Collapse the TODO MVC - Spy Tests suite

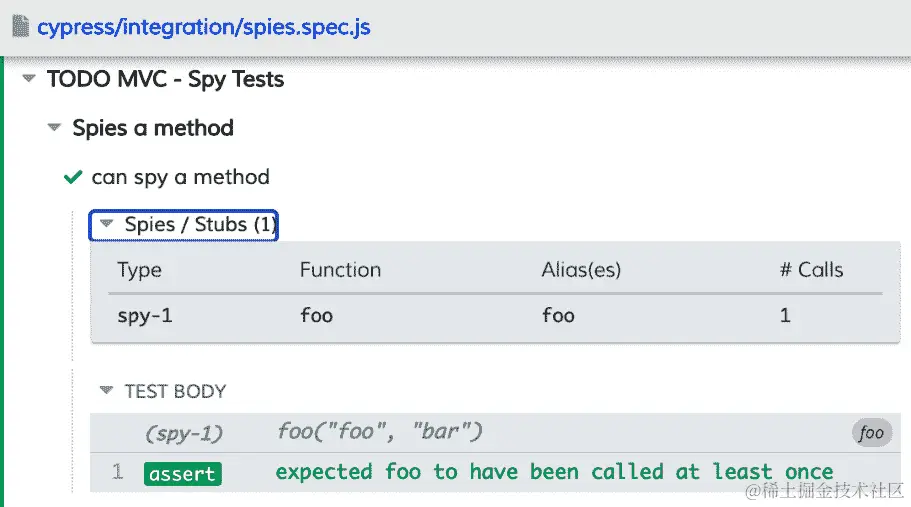point(28,79)
